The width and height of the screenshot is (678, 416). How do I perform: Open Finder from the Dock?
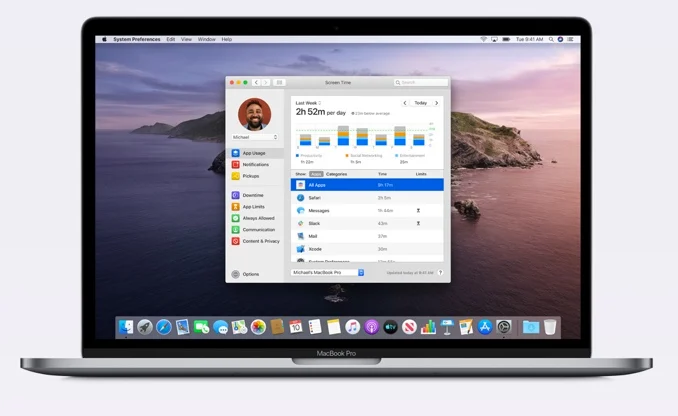coord(126,327)
